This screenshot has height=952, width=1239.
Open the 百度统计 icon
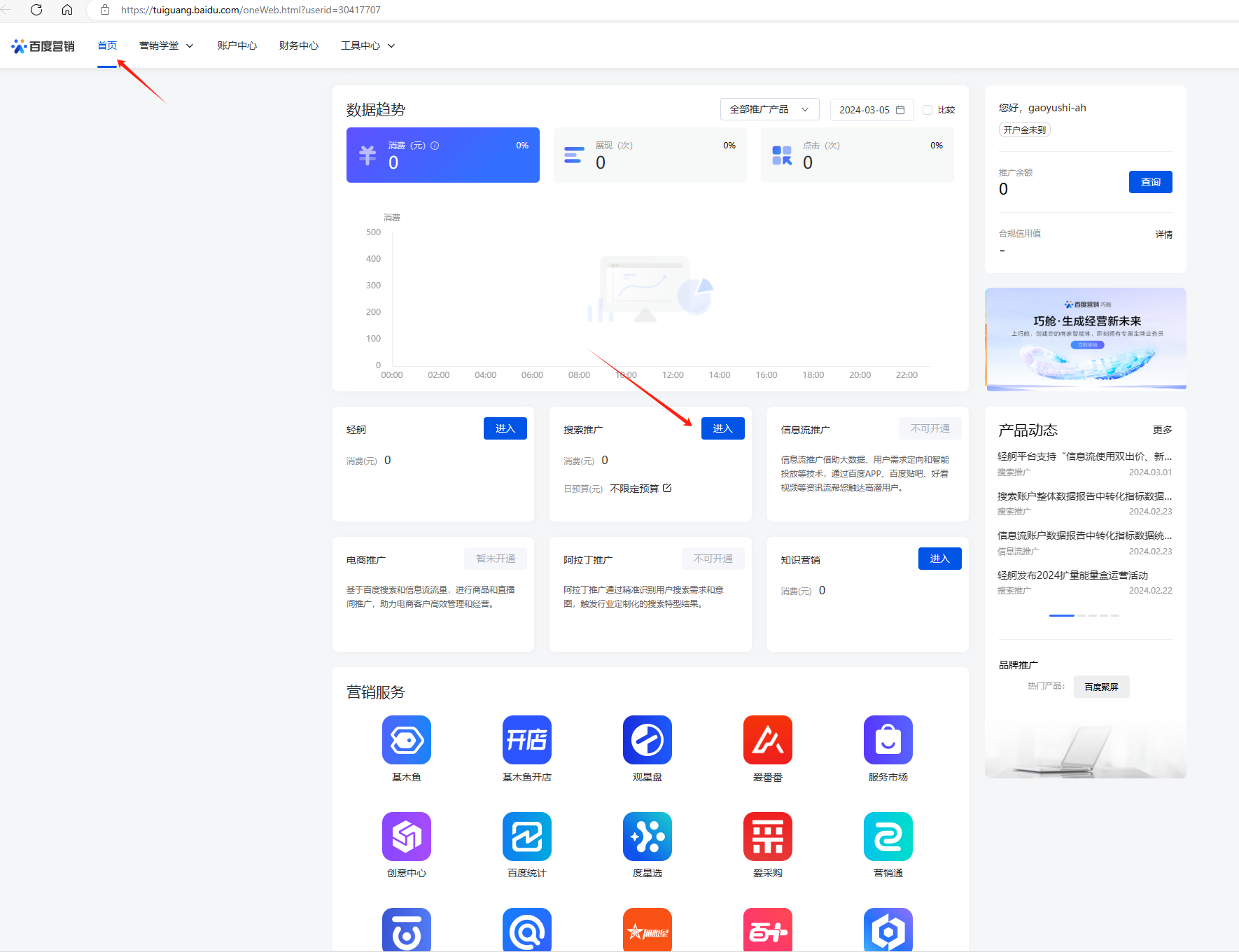527,836
